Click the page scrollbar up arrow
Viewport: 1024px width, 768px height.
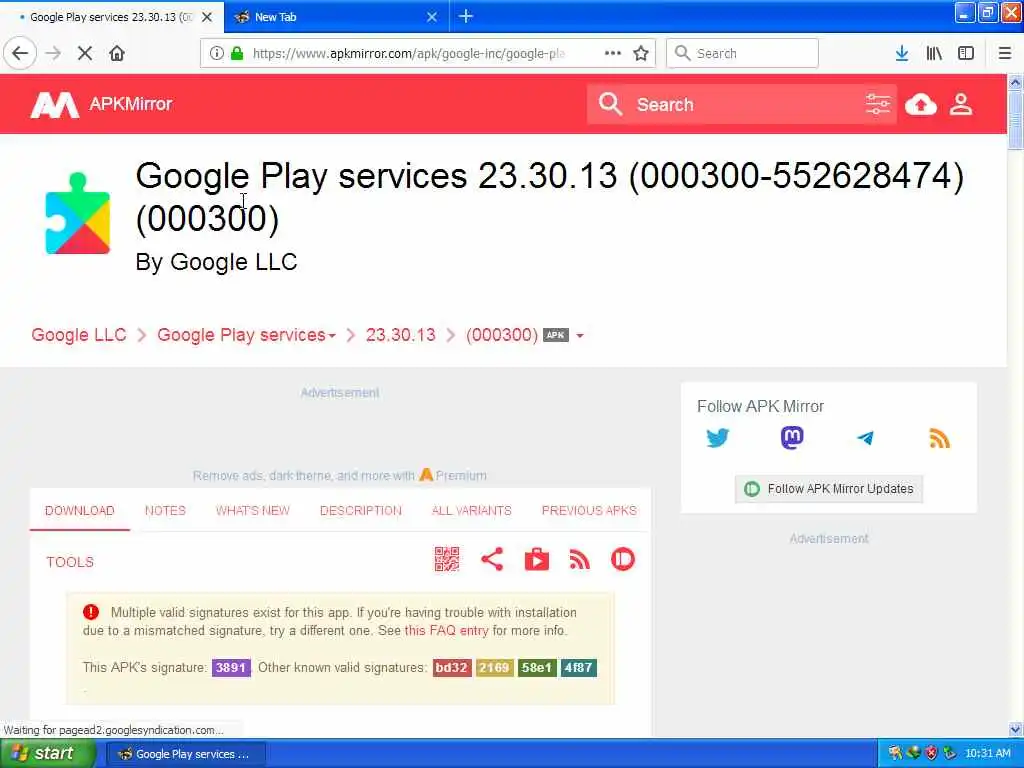1016,82
